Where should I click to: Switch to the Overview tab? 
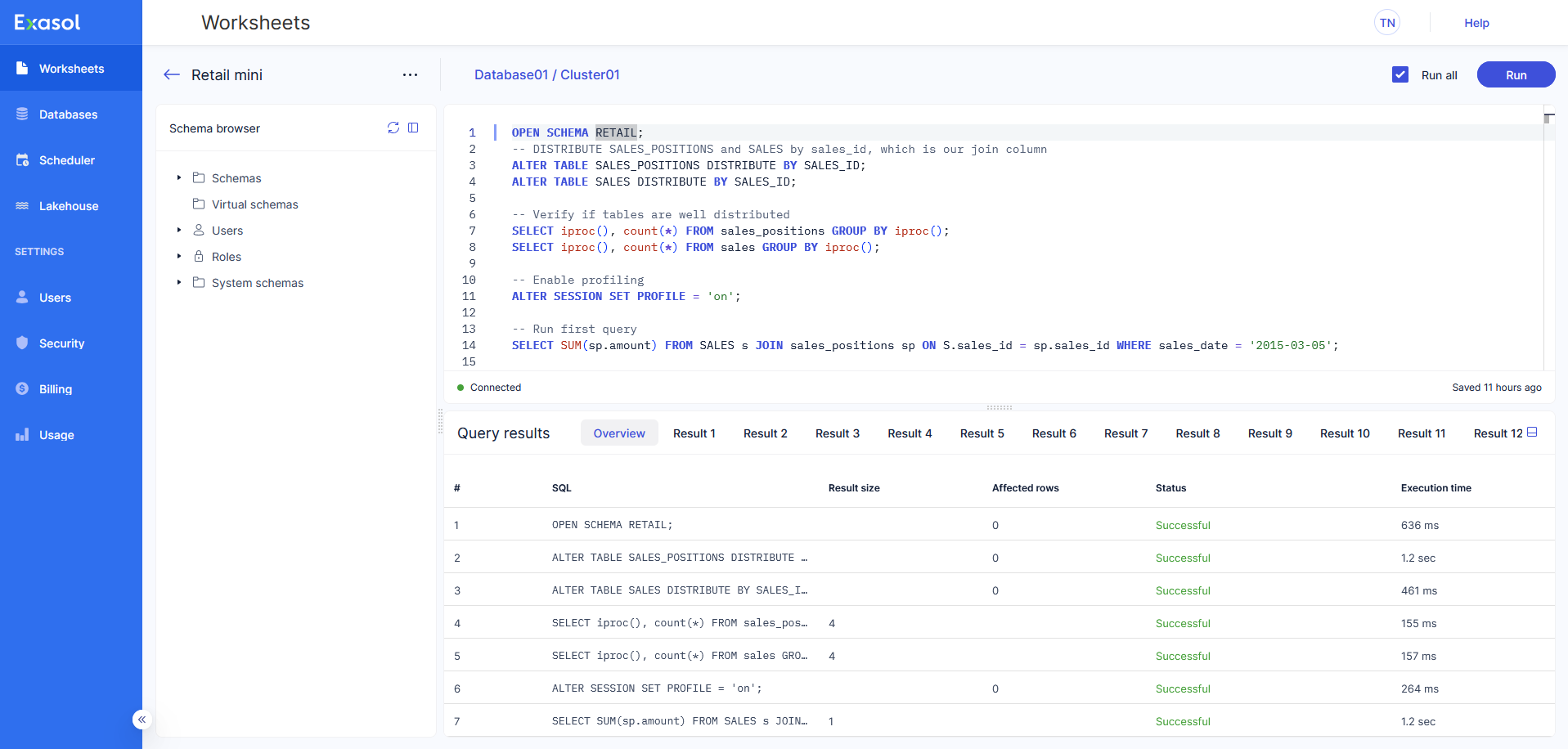(619, 433)
